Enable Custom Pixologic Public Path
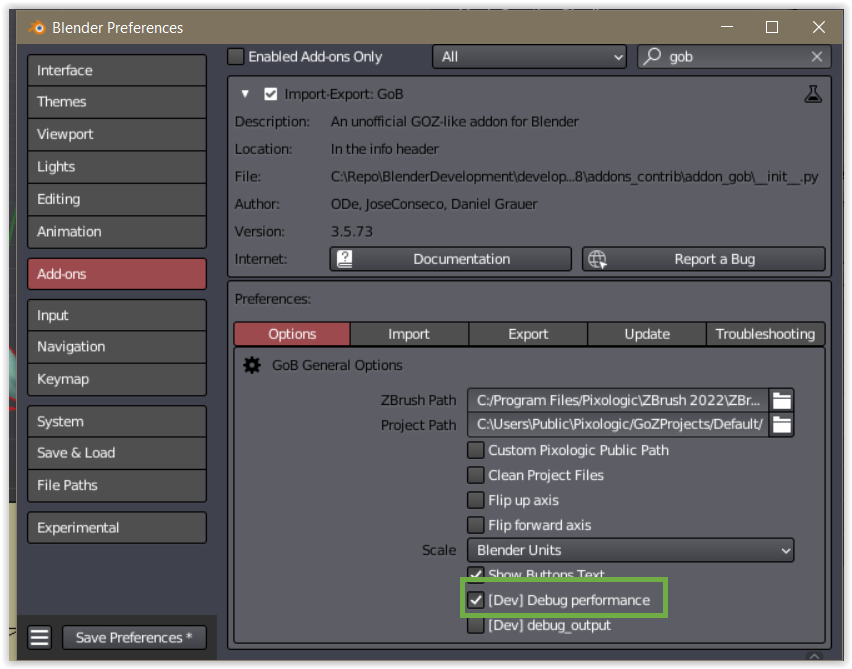The width and height of the screenshot is (852, 669). tap(475, 450)
